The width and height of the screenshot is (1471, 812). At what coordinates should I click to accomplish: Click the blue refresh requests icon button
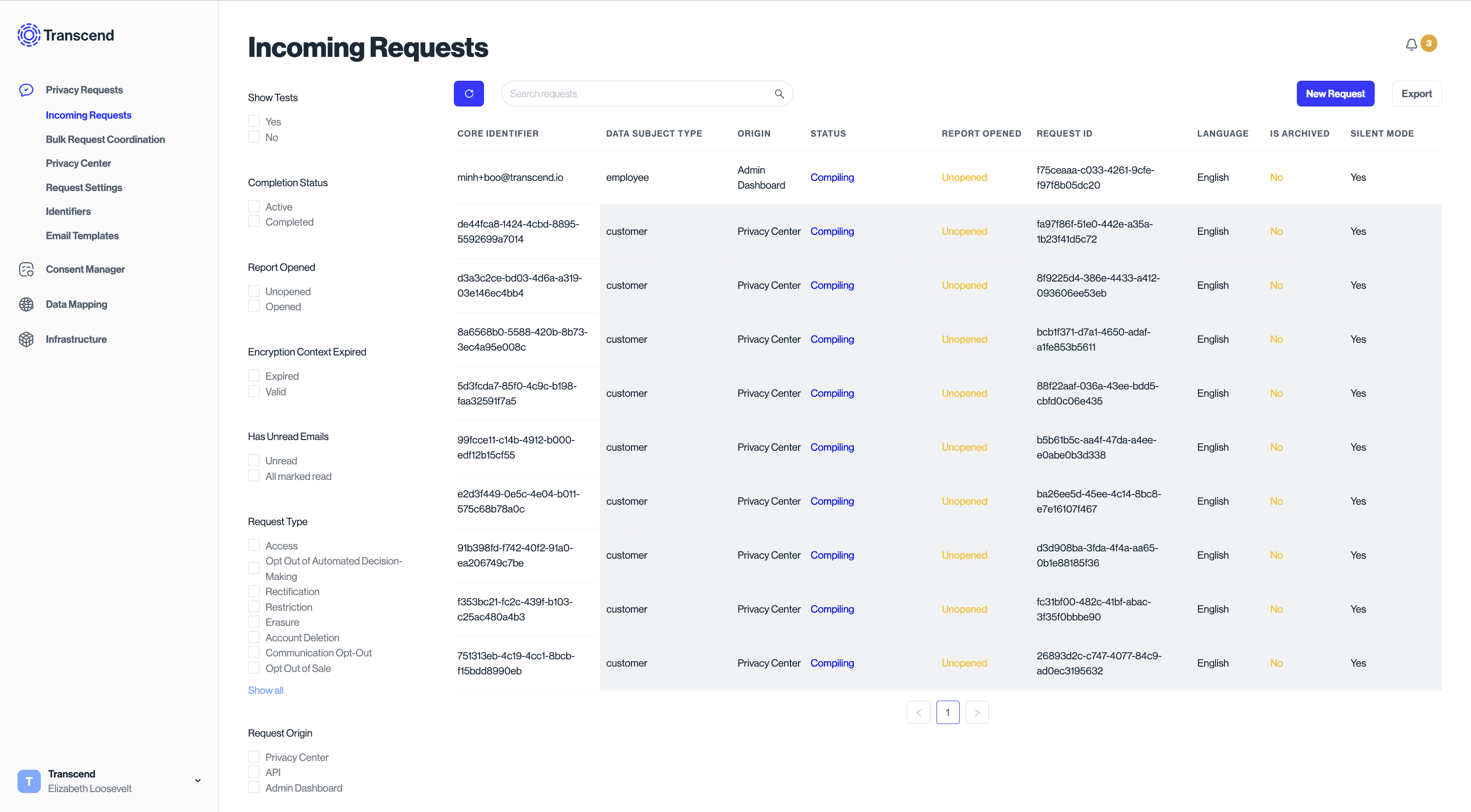468,93
